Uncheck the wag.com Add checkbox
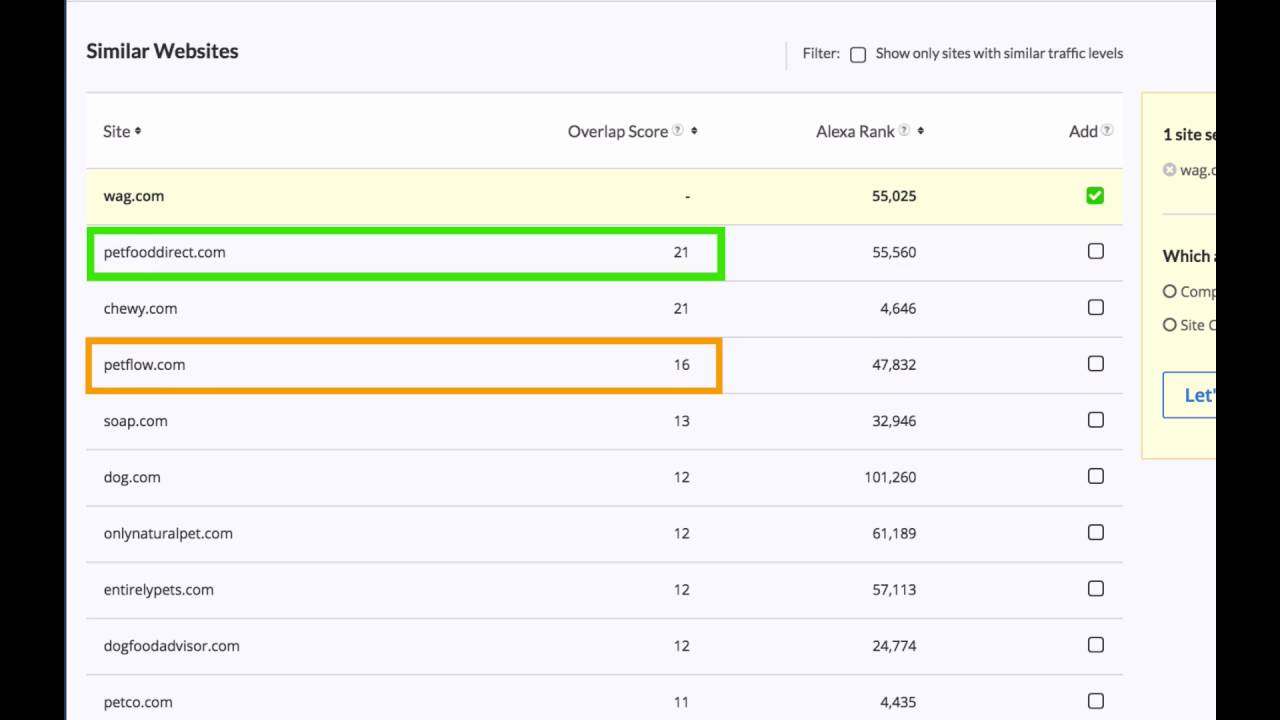Image resolution: width=1280 pixels, height=720 pixels. (1095, 195)
